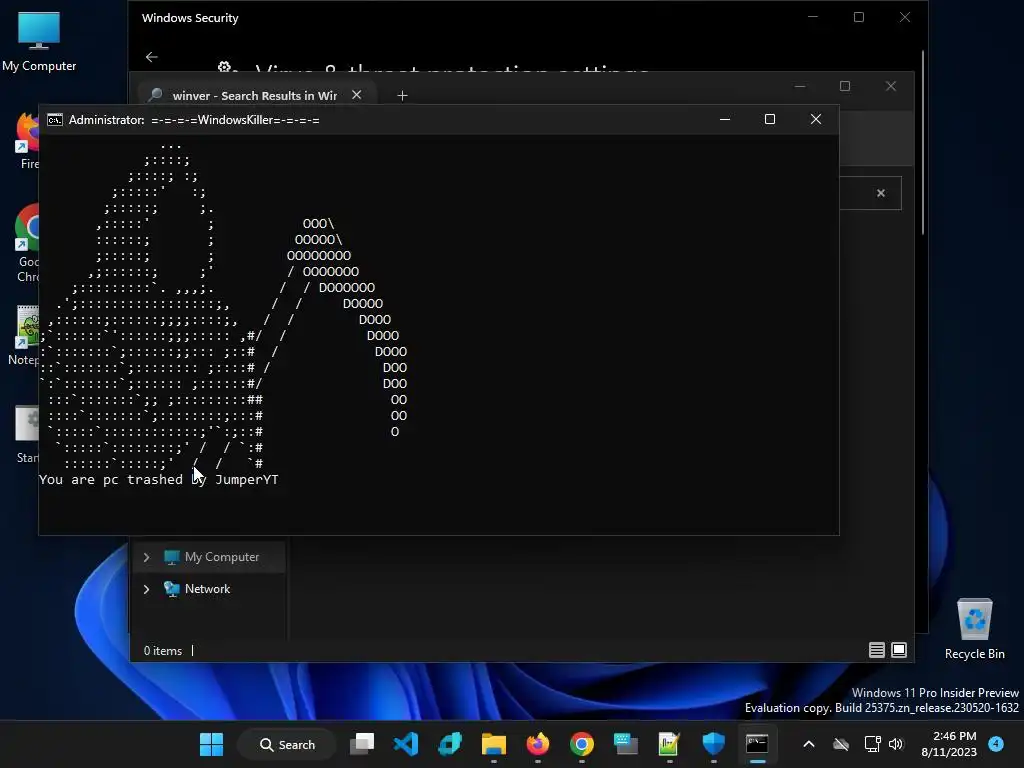Open the notification count badge

[996, 744]
